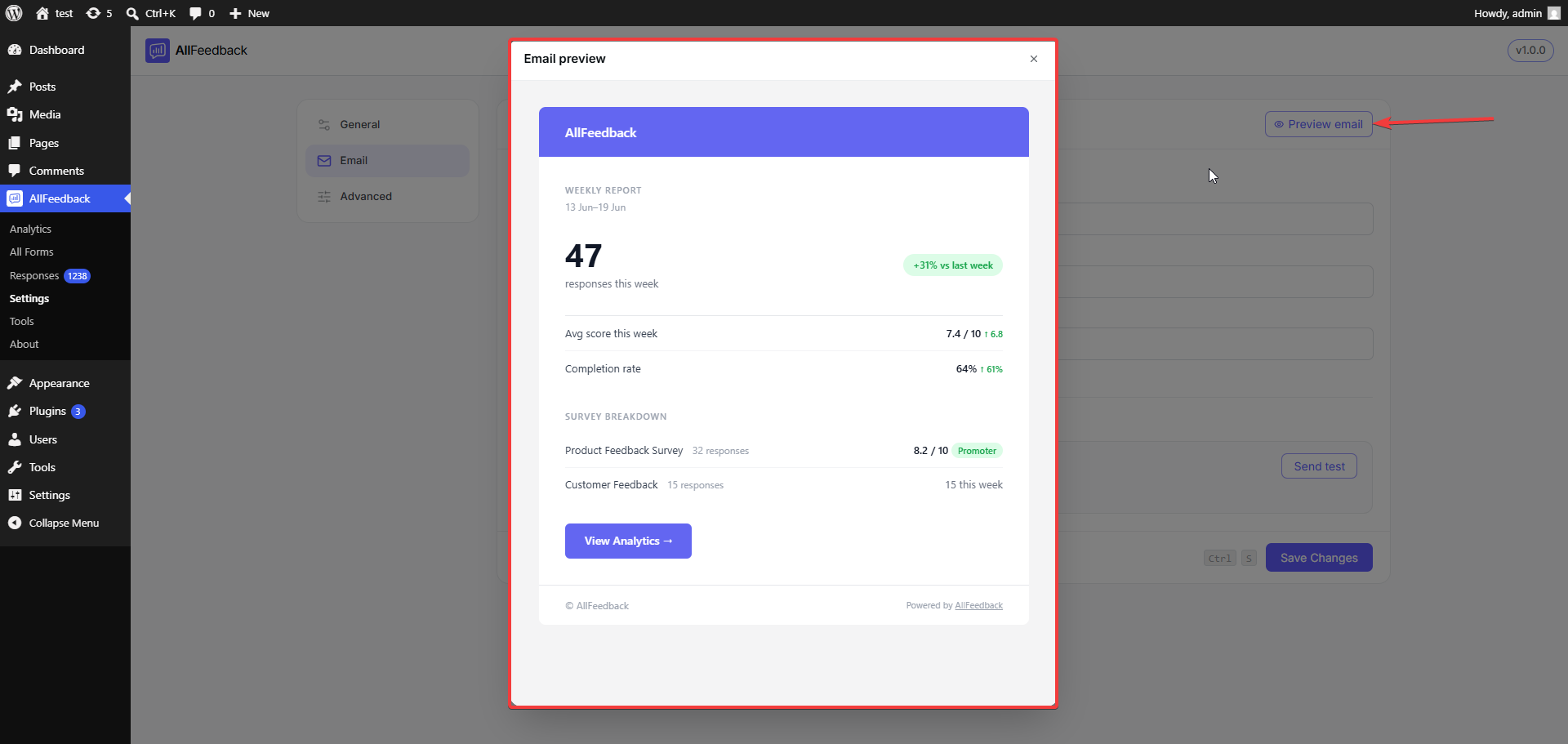Image resolution: width=1568 pixels, height=744 pixels.
Task: Click the Tools wrench icon
Action: [15, 467]
